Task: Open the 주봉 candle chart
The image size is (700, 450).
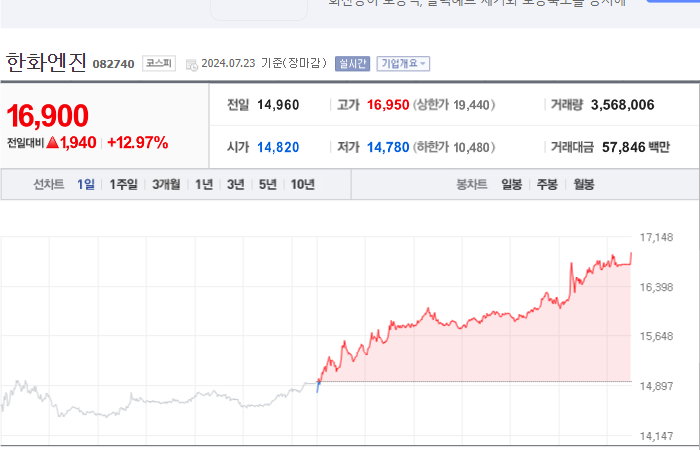Action: pos(547,184)
